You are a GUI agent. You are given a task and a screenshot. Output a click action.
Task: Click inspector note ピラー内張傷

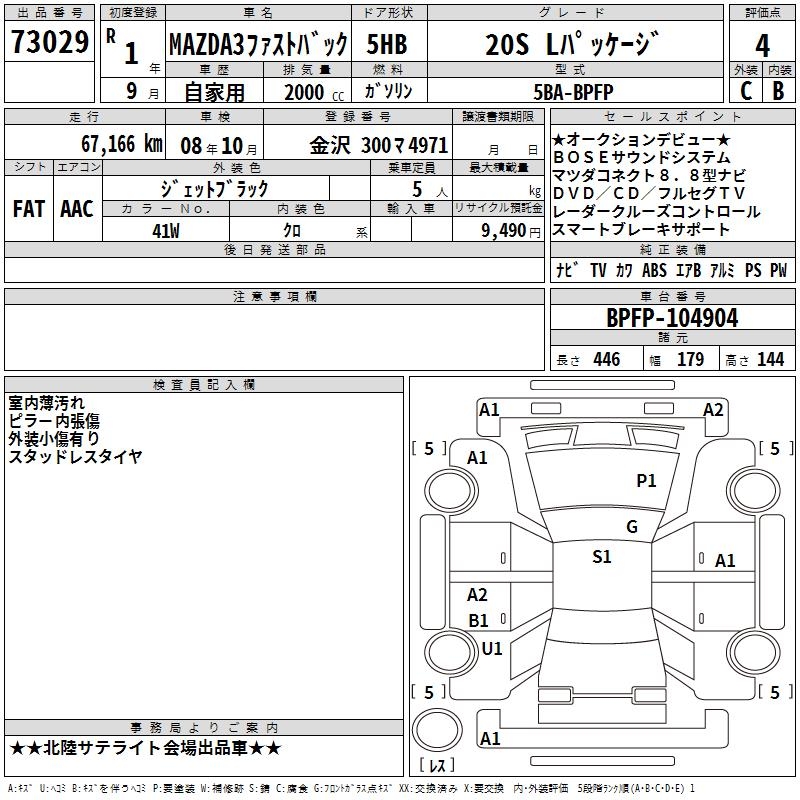click(54, 420)
